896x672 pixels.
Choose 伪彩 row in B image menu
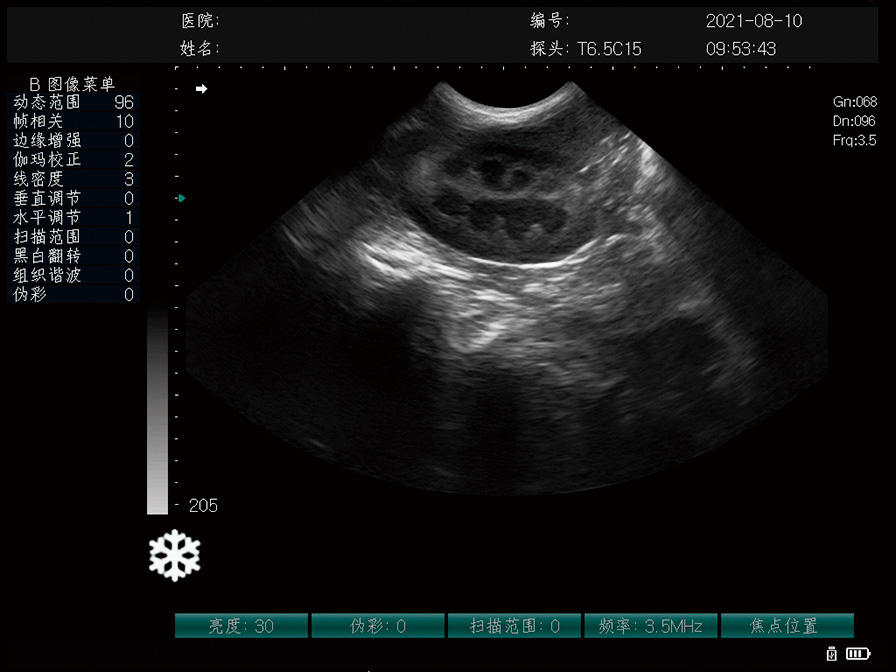73,294
